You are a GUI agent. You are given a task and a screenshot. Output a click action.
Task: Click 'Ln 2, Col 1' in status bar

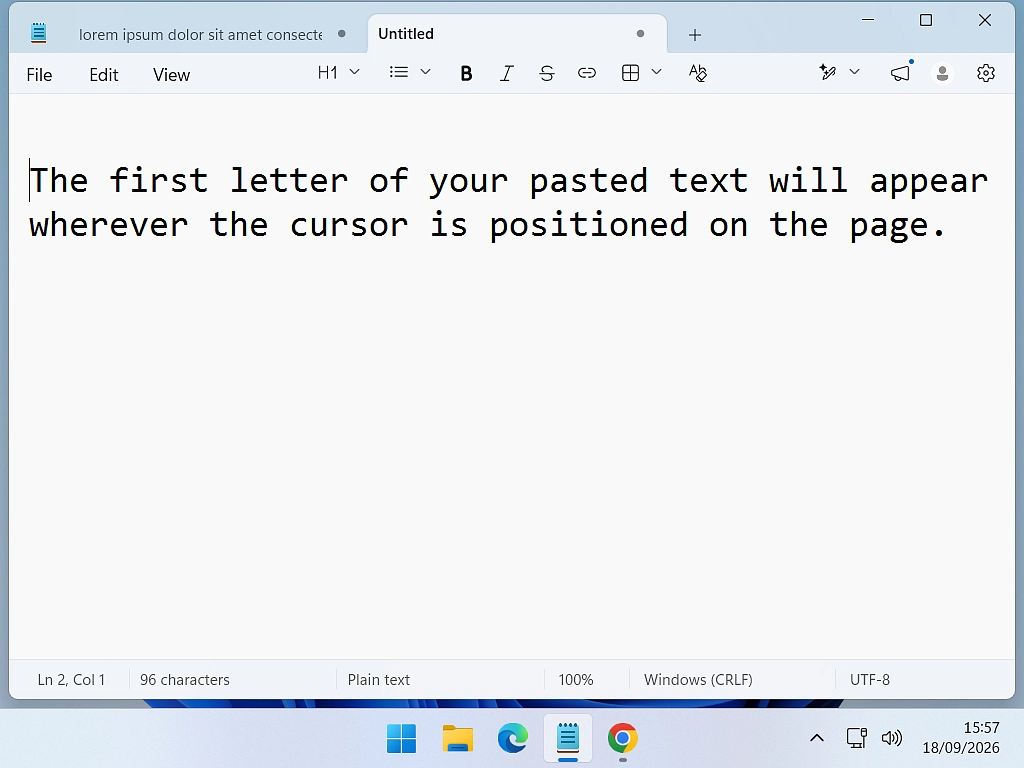click(x=71, y=680)
